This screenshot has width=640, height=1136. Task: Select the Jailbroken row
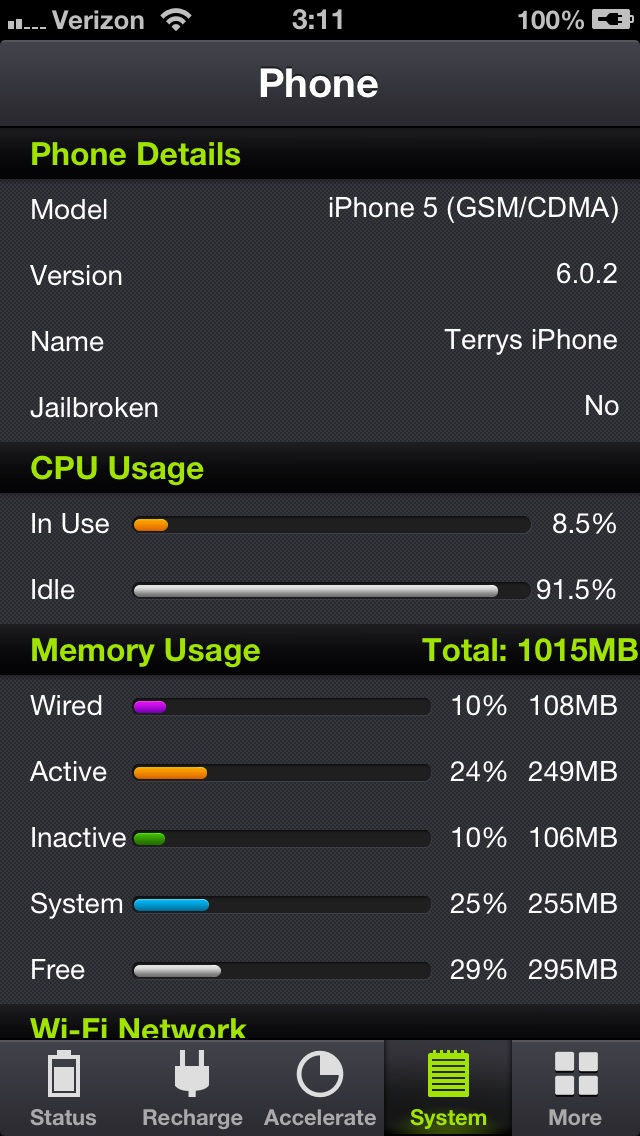click(320, 407)
